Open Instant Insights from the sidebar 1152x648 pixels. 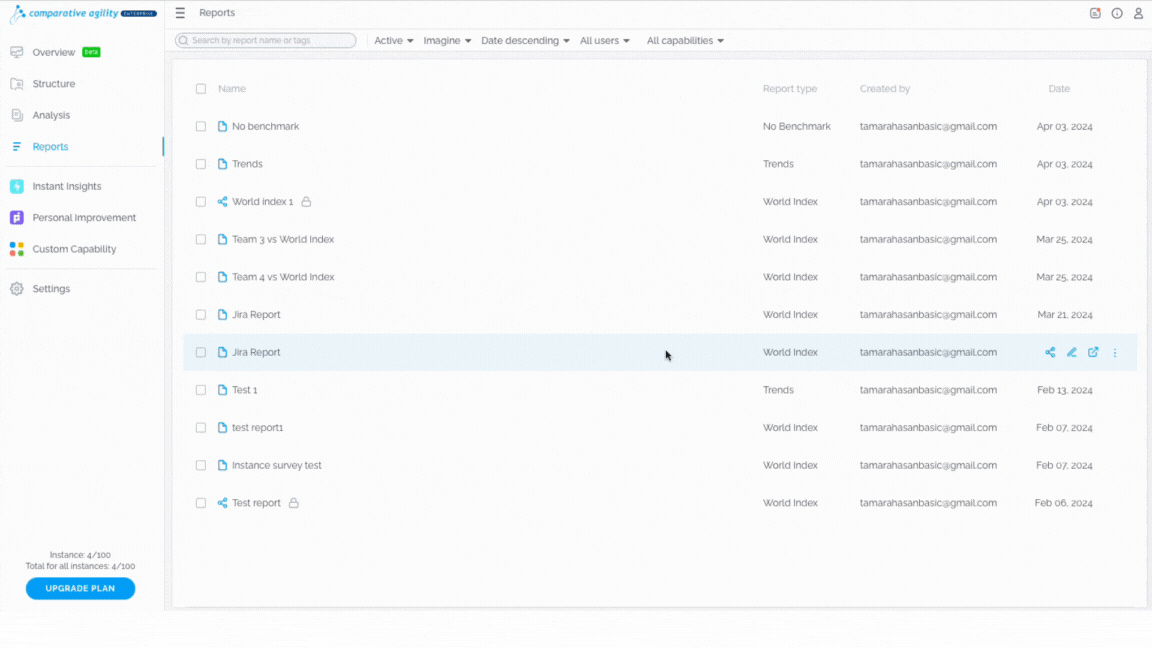pos(67,187)
